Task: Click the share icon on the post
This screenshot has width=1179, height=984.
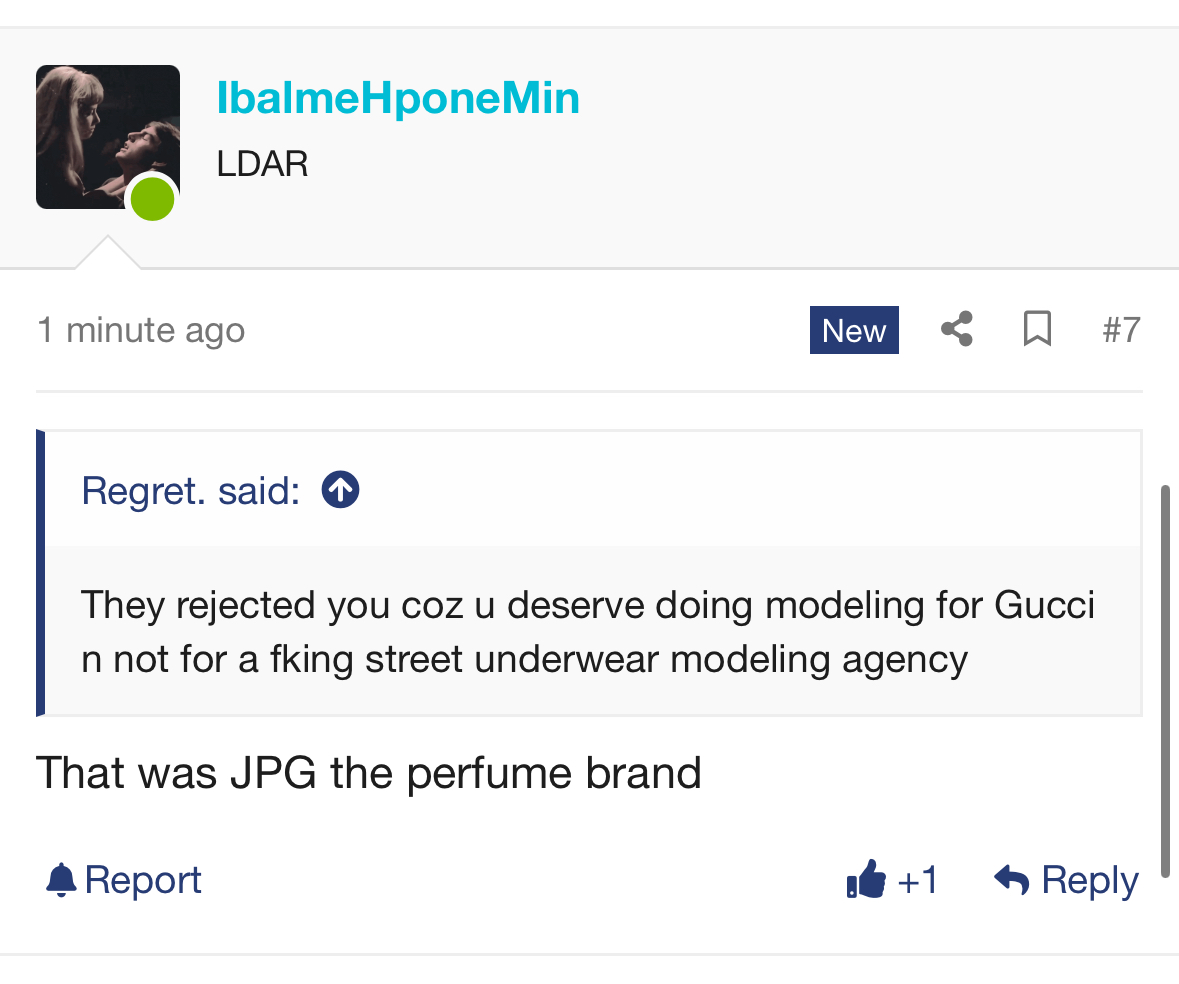Action: click(x=956, y=329)
